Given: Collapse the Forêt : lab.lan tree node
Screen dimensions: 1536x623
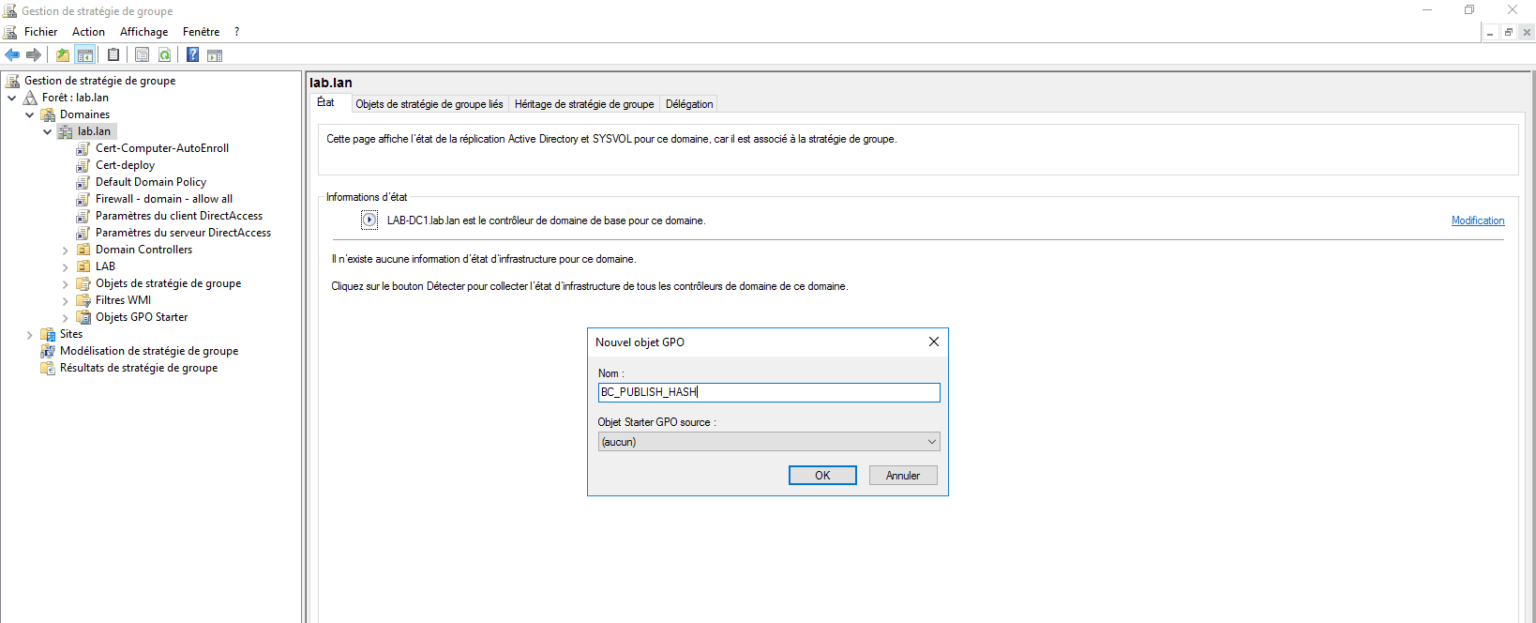Looking at the screenshot, I should pyautogui.click(x=12, y=98).
